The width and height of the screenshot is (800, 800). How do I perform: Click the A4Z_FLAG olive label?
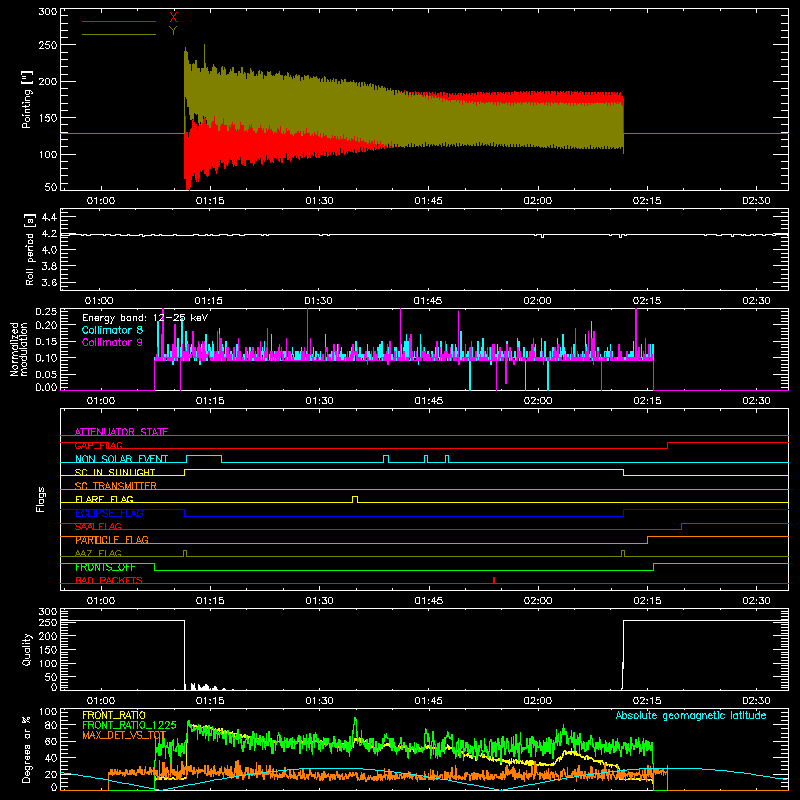[x=98, y=553]
